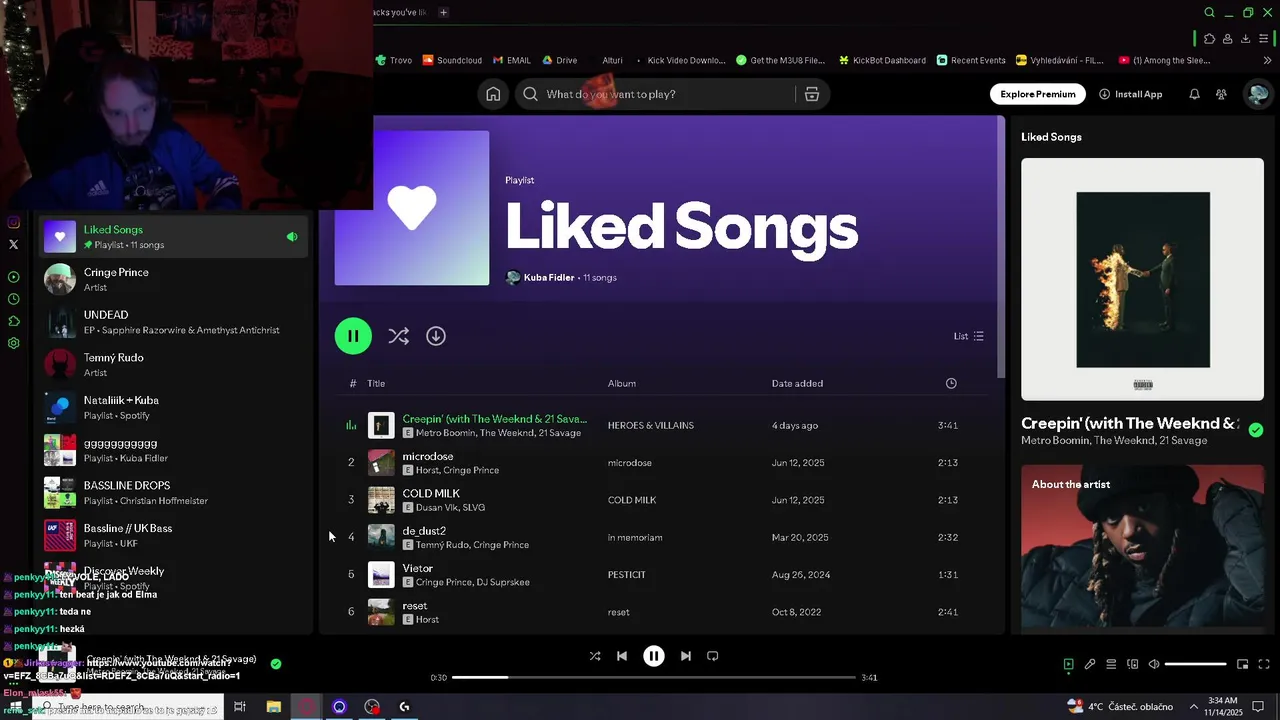Skip to previous track
This screenshot has height=720, width=1280.
click(622, 656)
